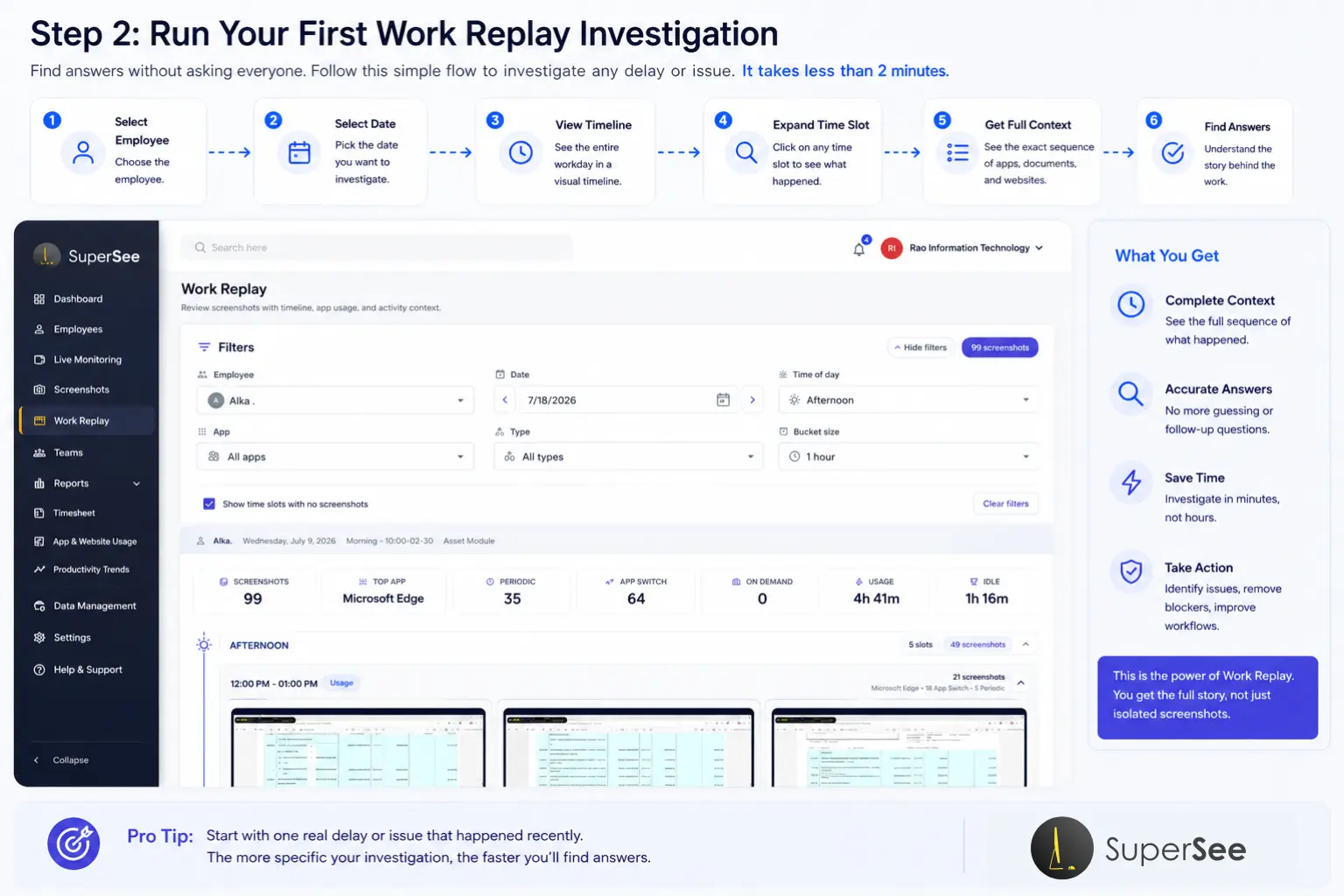Click the Data Management icon

(39, 606)
